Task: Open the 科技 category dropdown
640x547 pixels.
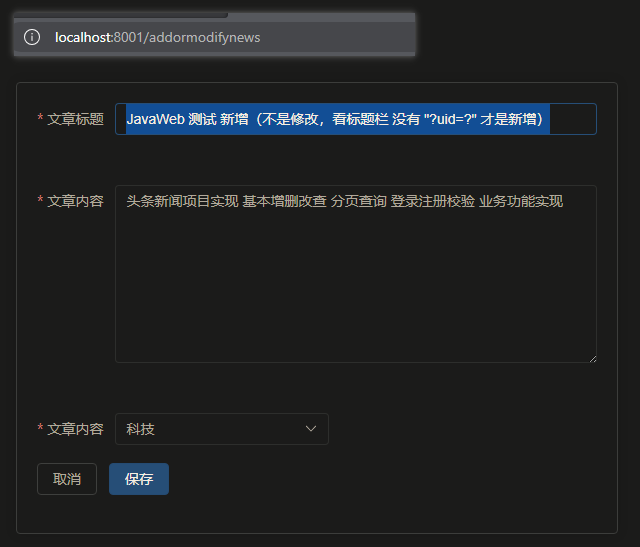Action: pos(222,429)
